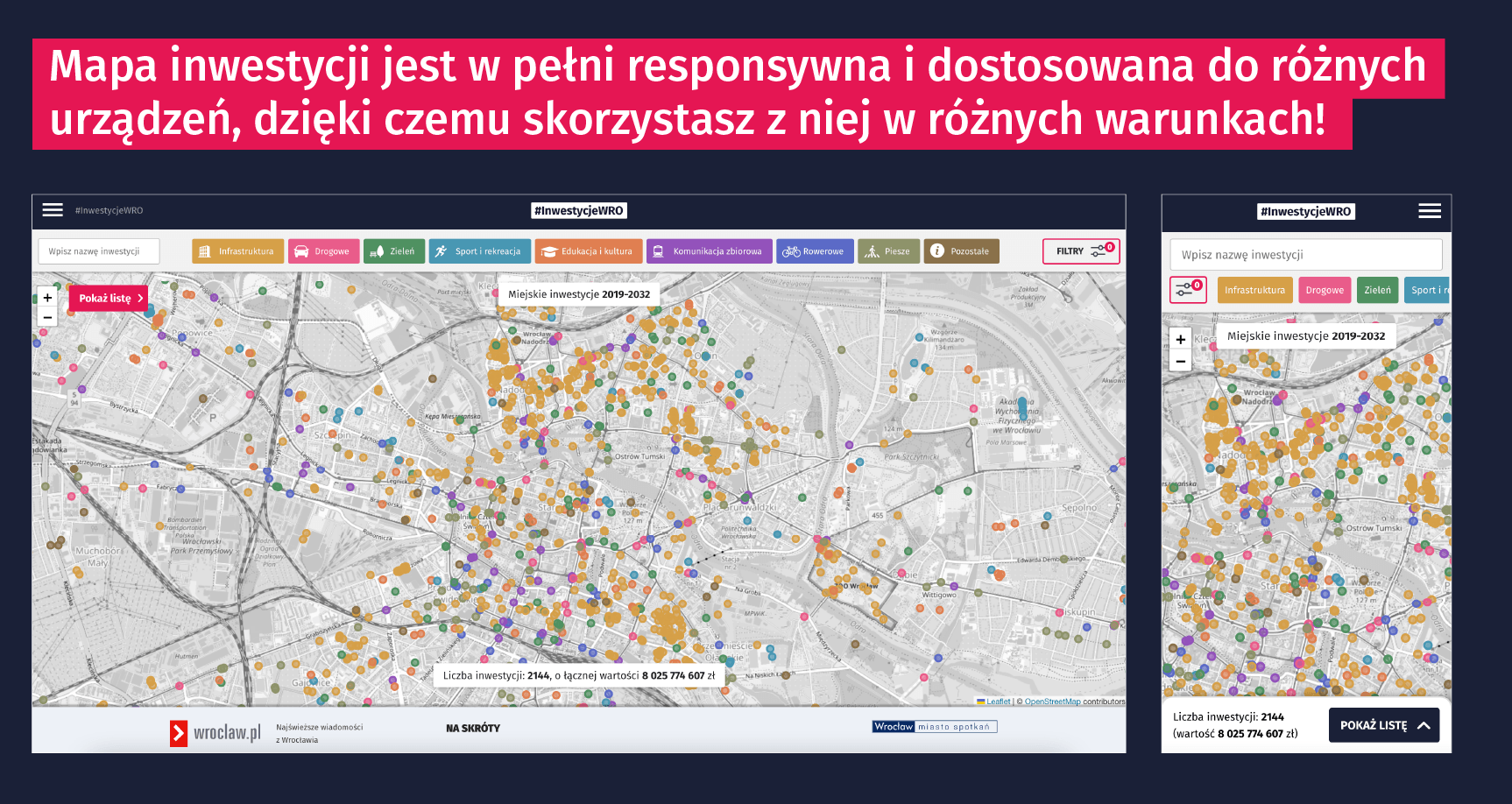
Task: Click the mobile filter sliders icon
Action: (x=1188, y=289)
